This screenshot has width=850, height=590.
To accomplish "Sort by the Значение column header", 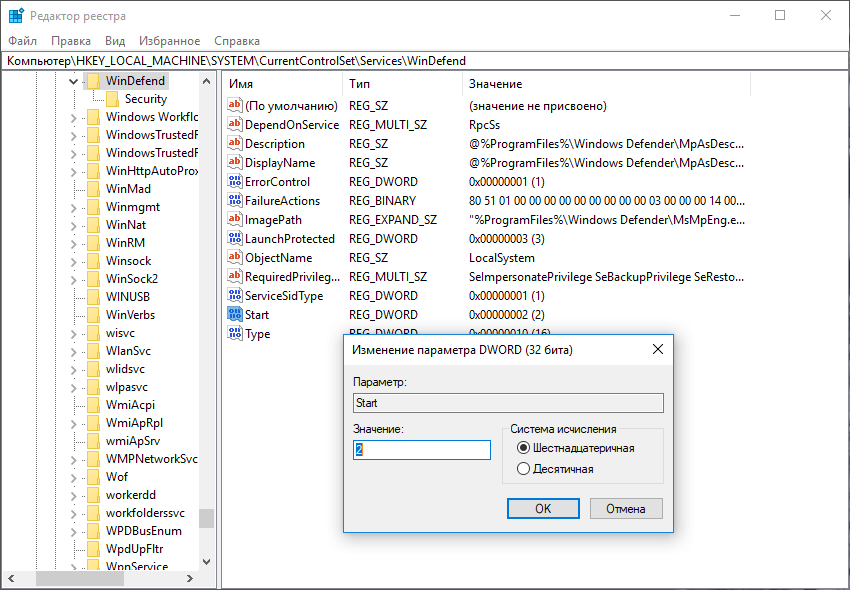I will pos(607,84).
